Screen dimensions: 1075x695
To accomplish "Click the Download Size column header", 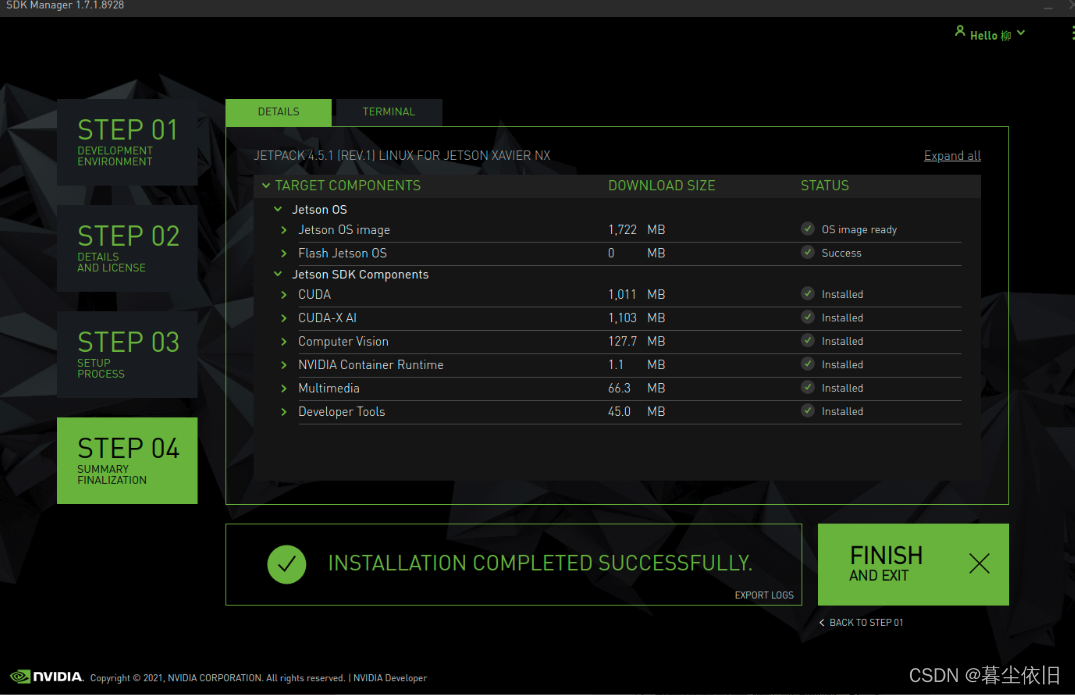I will 662,185.
